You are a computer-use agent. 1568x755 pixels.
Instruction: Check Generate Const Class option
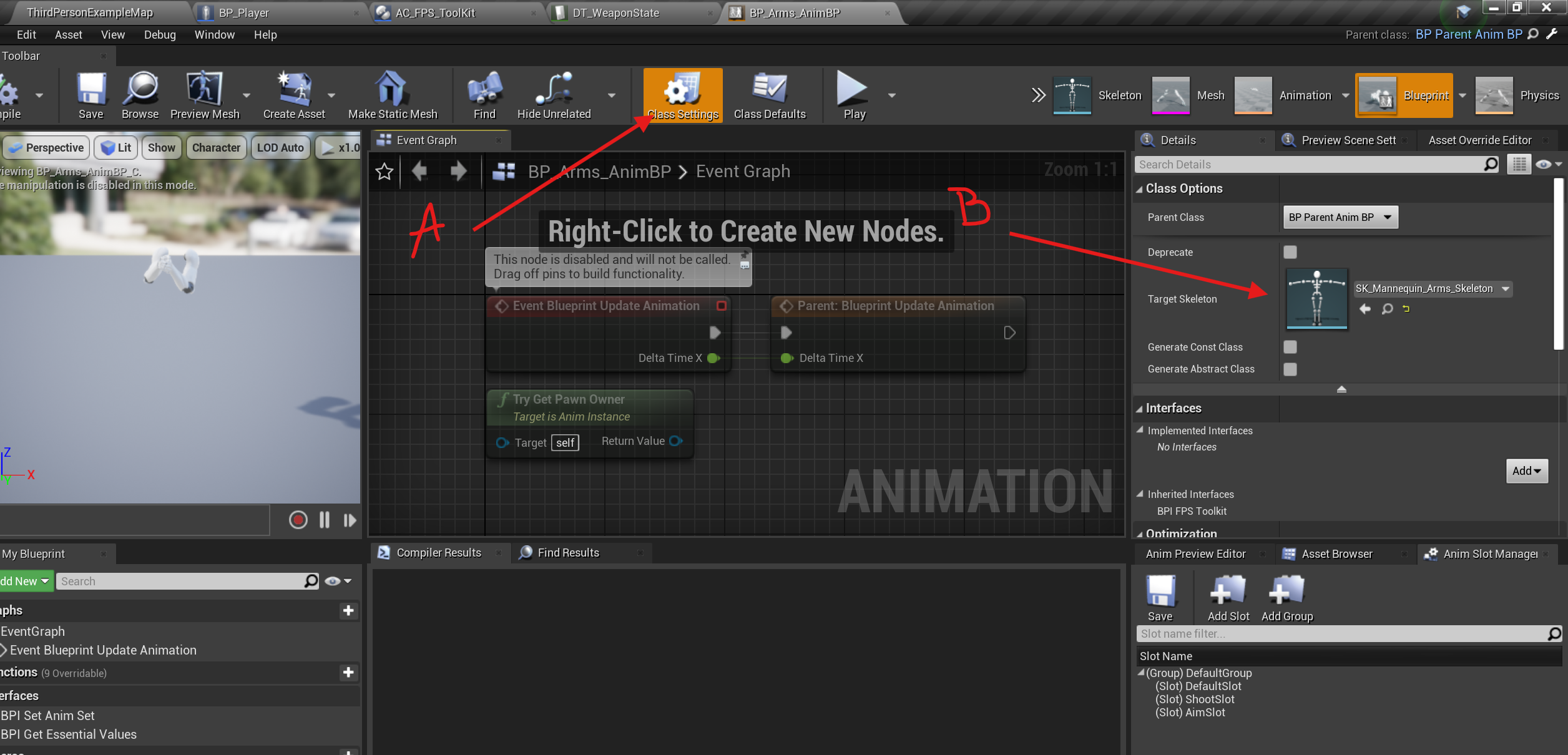[1290, 347]
